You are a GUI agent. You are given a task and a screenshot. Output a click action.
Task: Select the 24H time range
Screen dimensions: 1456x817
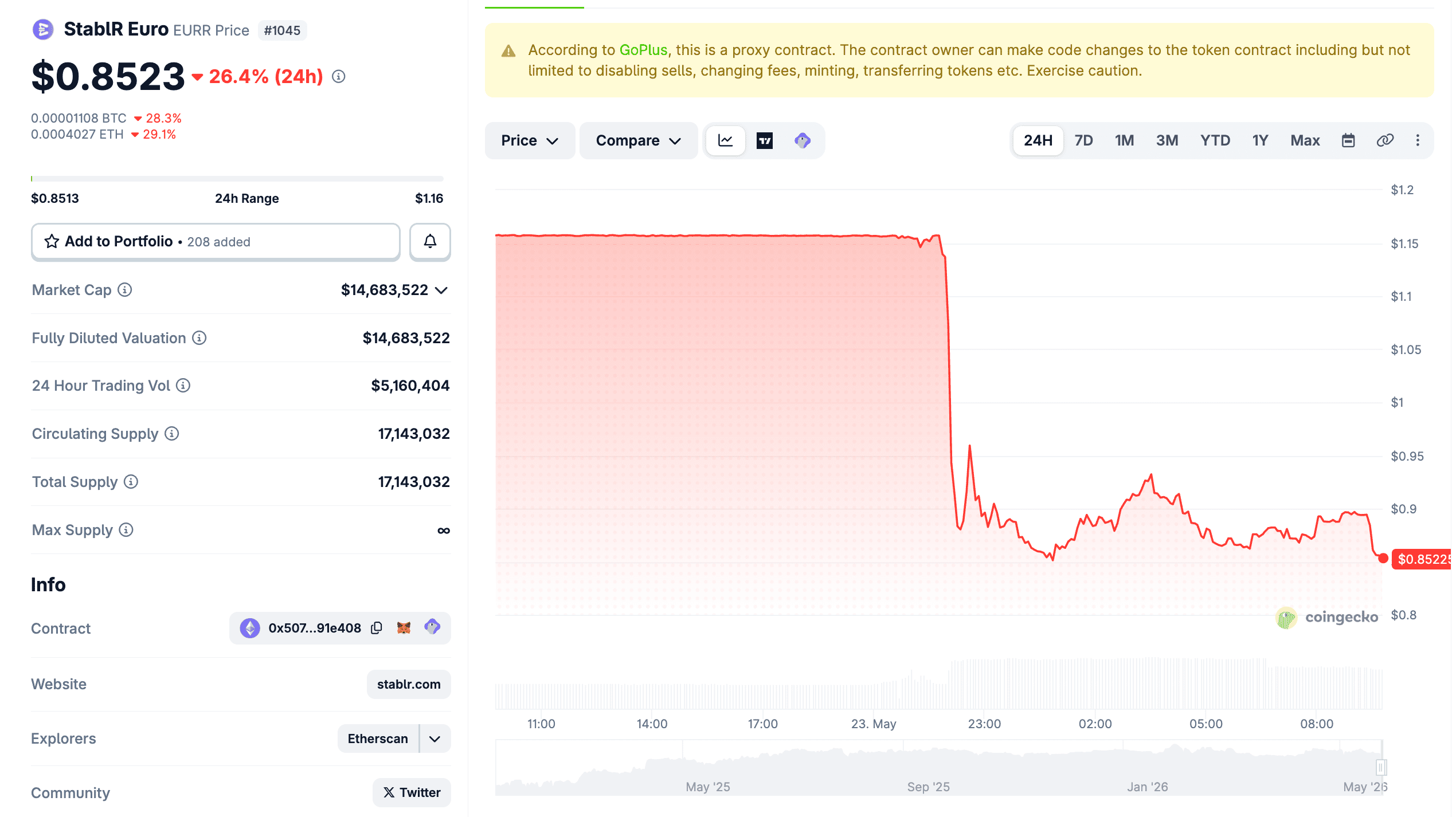click(x=1038, y=140)
